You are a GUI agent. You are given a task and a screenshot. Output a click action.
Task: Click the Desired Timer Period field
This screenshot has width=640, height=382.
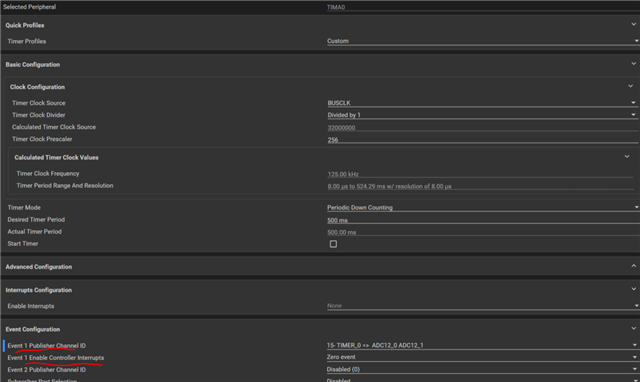(x=483, y=220)
